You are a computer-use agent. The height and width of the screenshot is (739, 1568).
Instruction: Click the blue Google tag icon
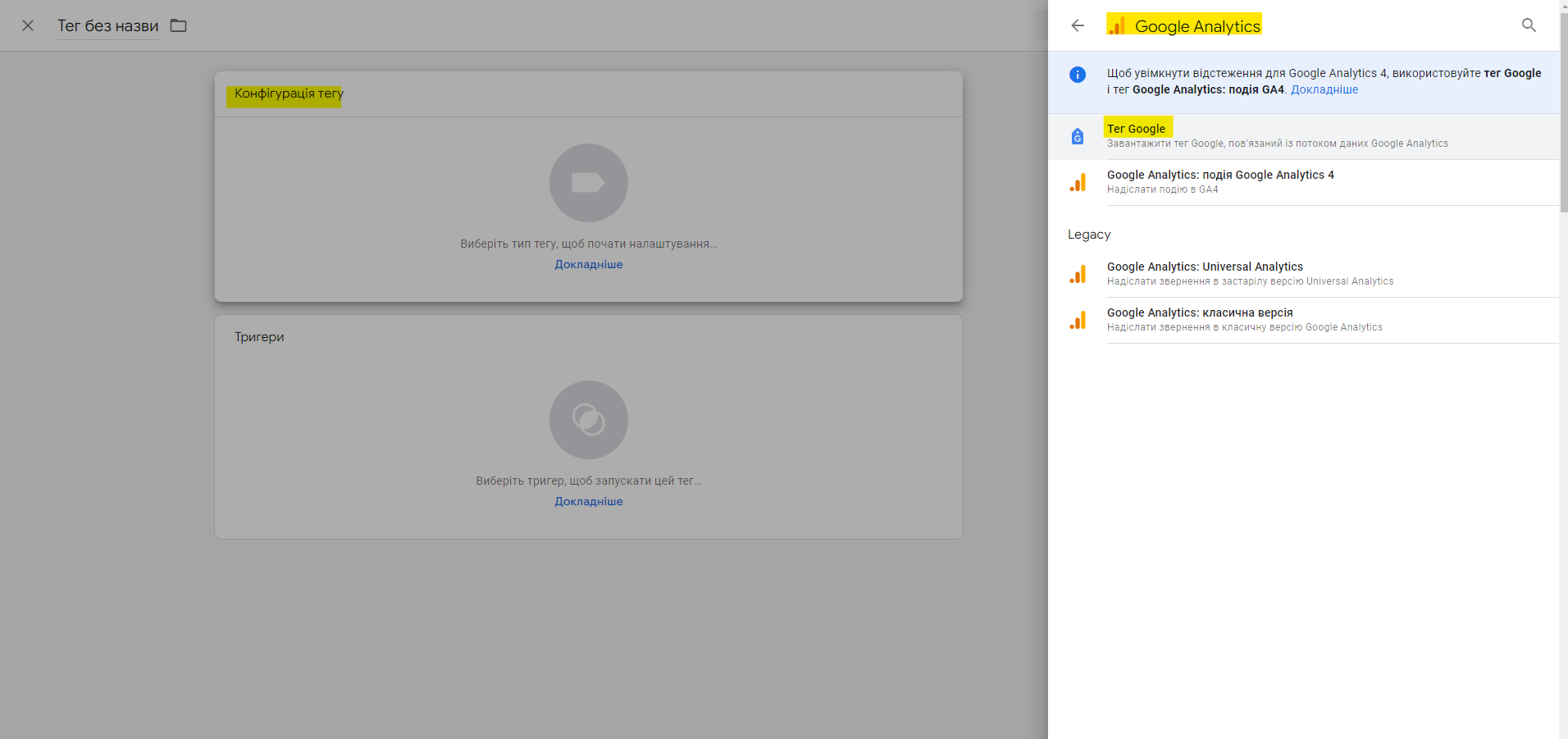pyautogui.click(x=1078, y=136)
